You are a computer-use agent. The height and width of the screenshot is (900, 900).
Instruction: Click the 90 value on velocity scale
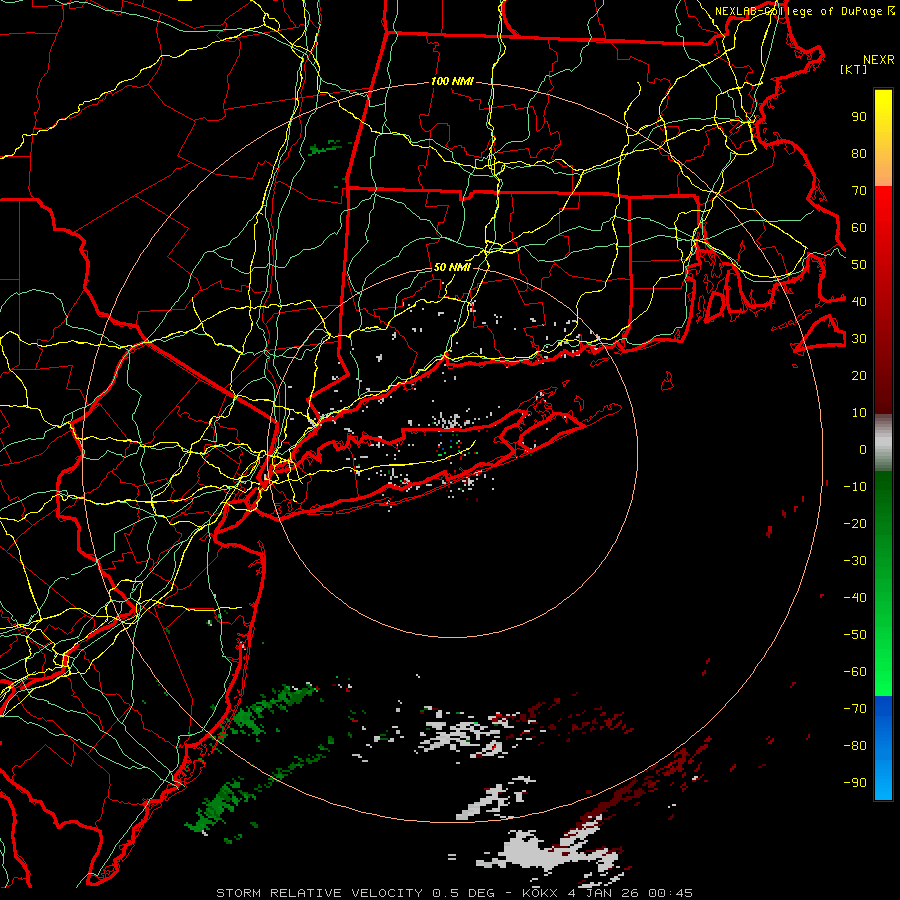(859, 117)
